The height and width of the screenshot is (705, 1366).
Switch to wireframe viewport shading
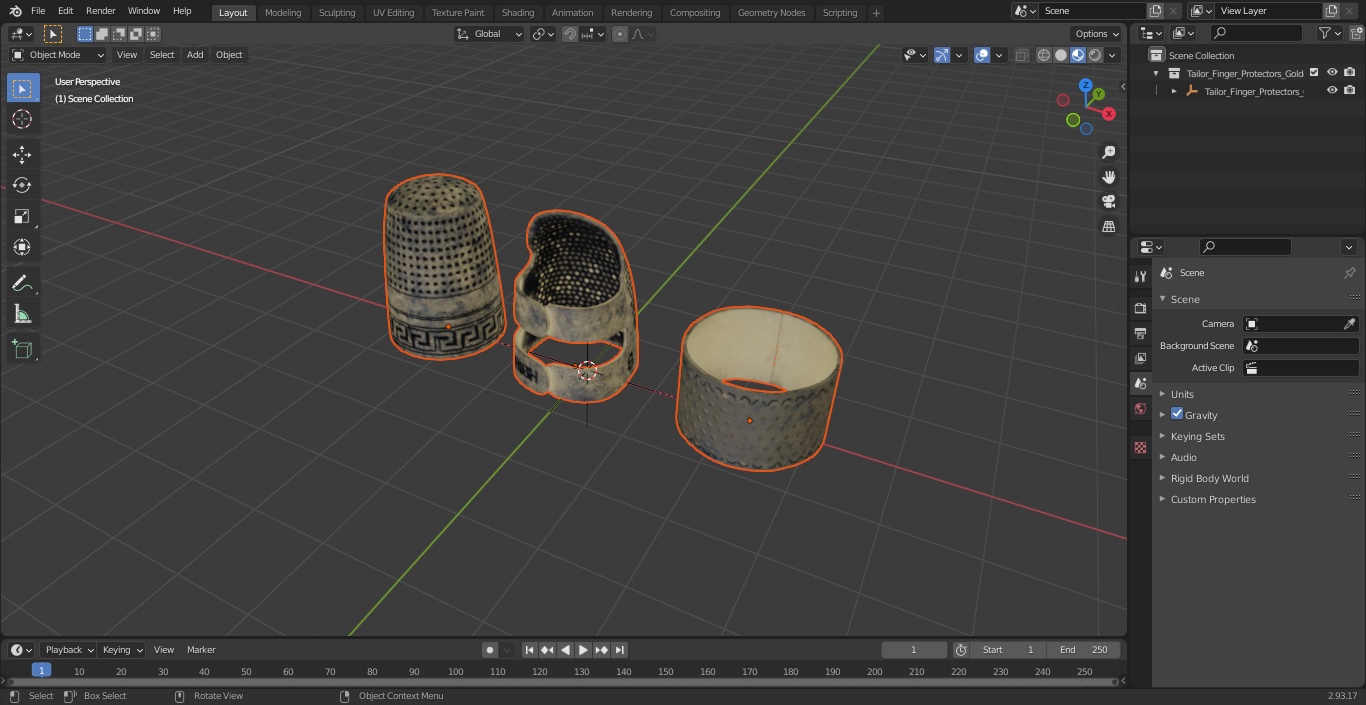pyautogui.click(x=1044, y=55)
